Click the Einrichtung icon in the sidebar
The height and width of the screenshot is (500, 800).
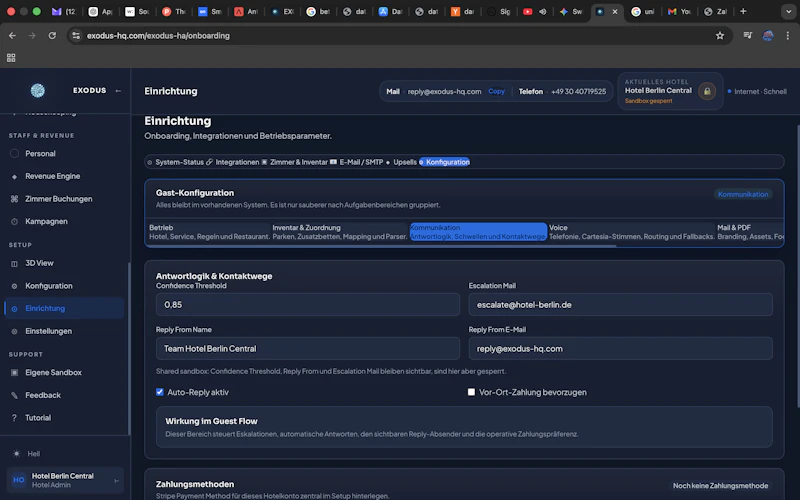(x=14, y=309)
